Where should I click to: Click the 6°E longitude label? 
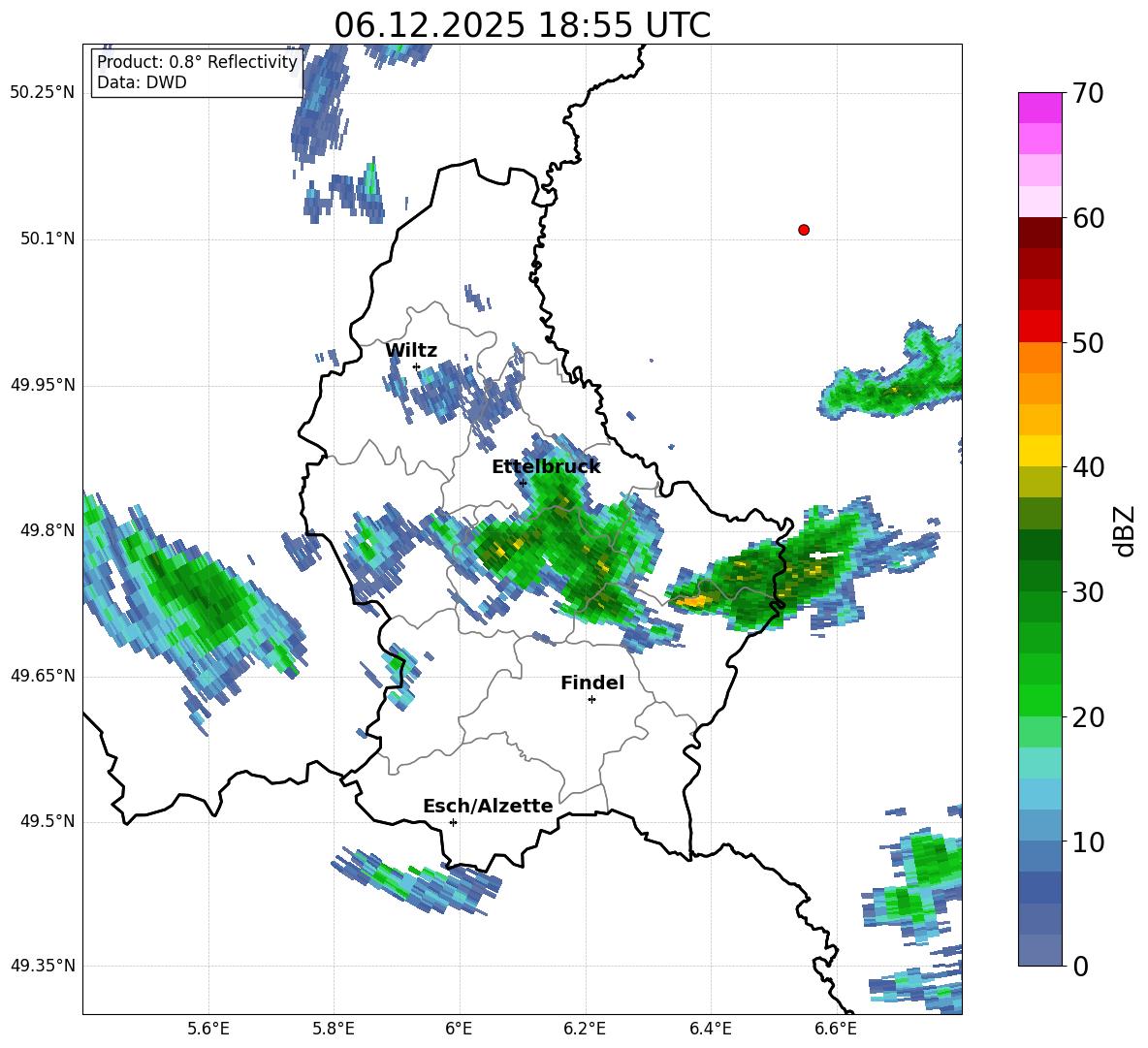pyautogui.click(x=459, y=1029)
